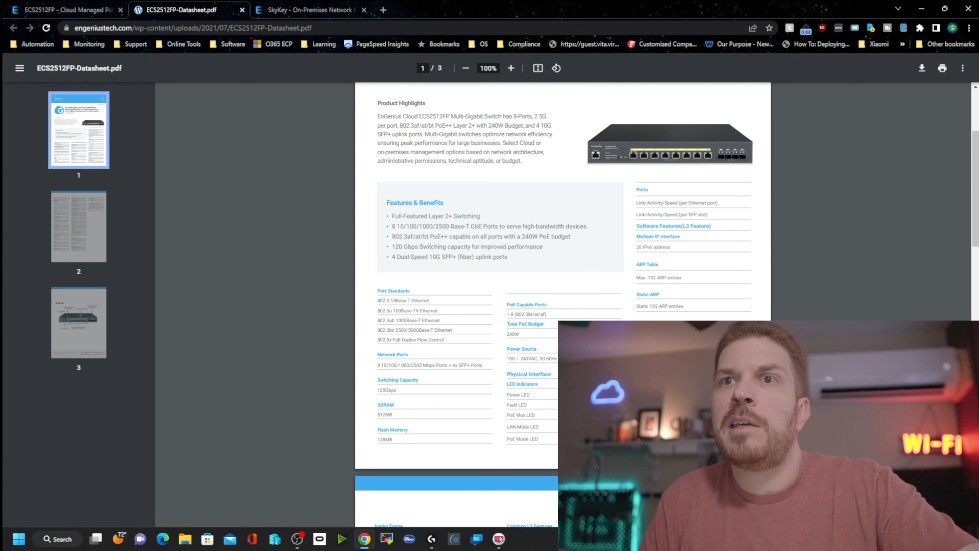Open the O365 ECP bookmark
The height and width of the screenshot is (551, 979).
(272, 44)
